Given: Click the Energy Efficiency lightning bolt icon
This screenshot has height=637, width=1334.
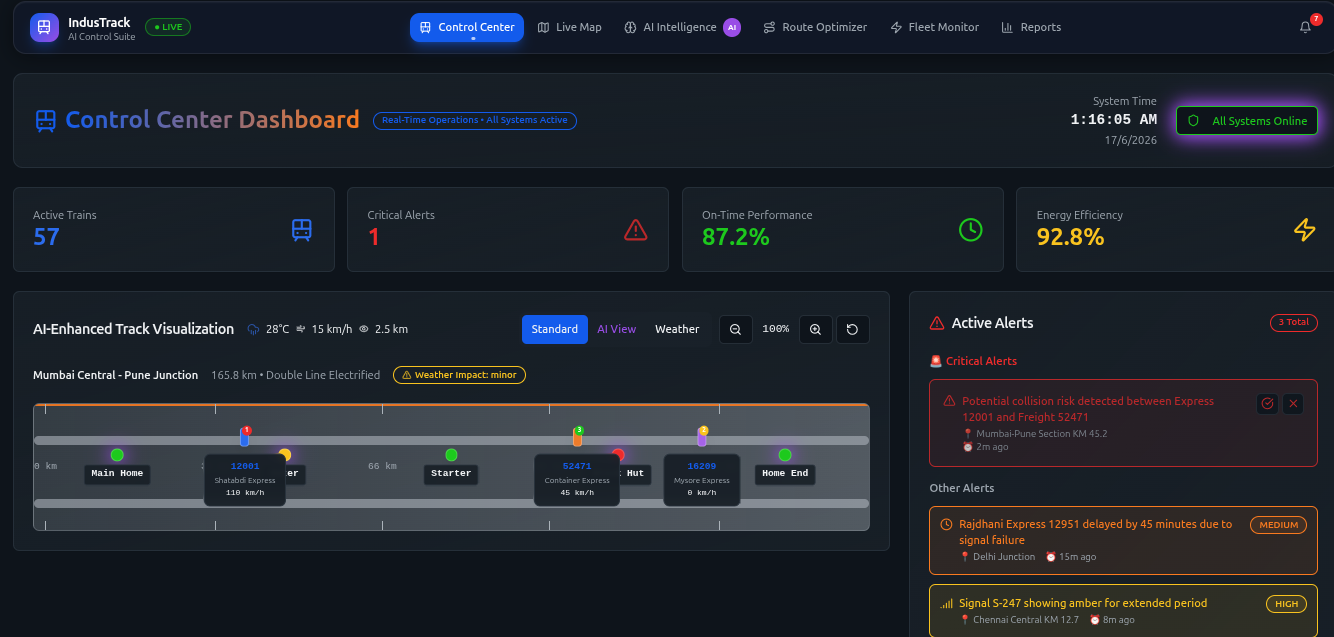Looking at the screenshot, I should tap(1305, 230).
